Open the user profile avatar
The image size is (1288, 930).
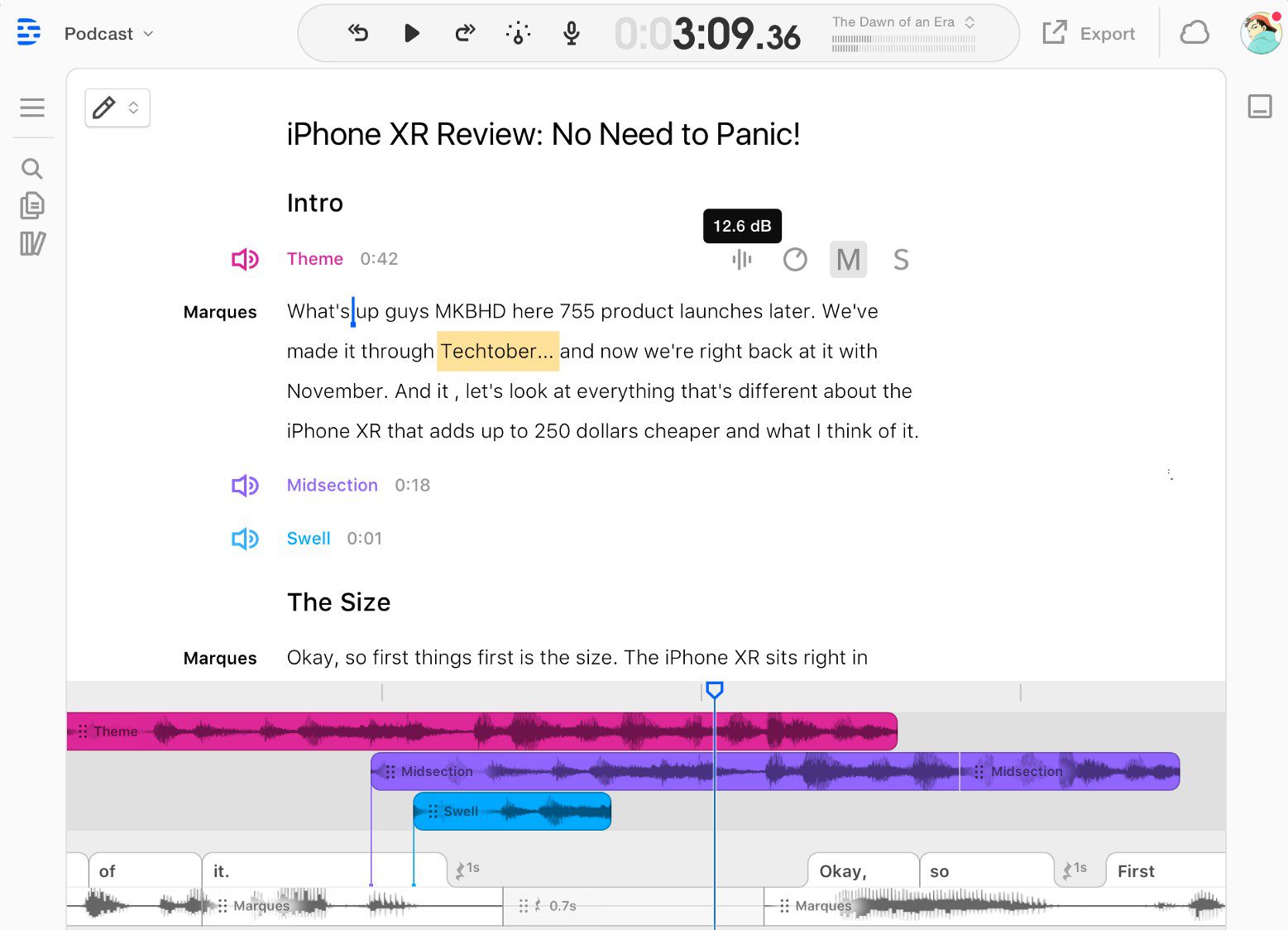(1260, 34)
